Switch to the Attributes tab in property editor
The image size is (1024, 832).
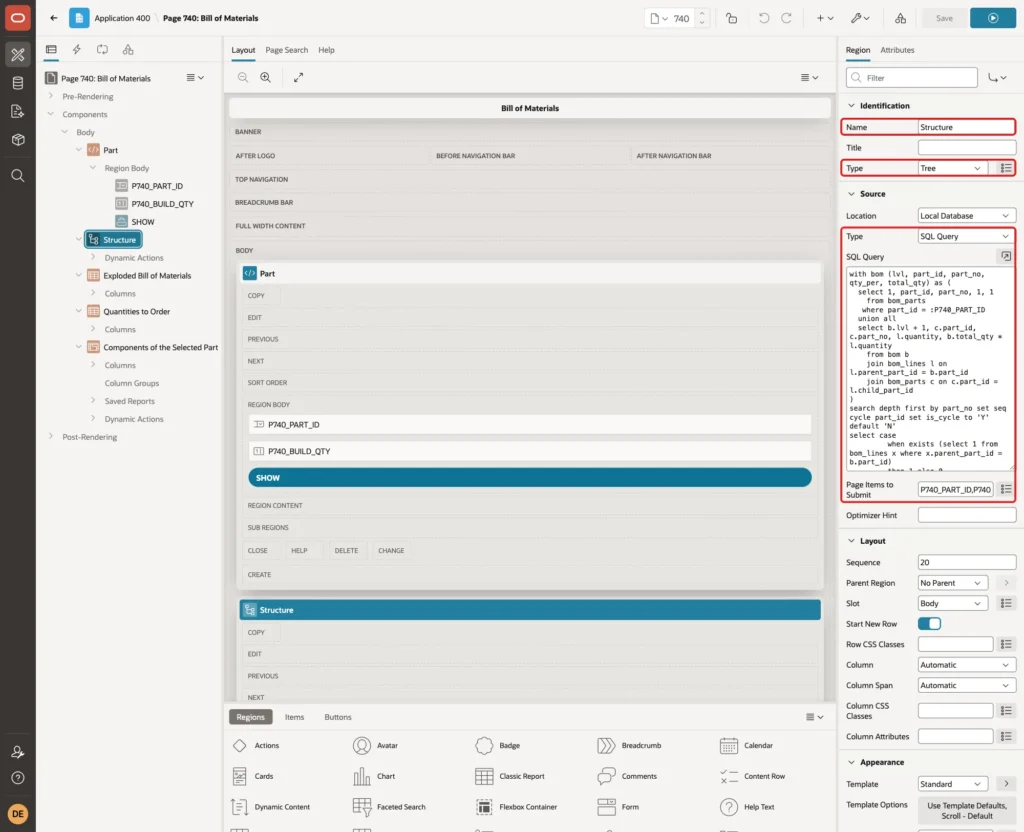click(897, 50)
